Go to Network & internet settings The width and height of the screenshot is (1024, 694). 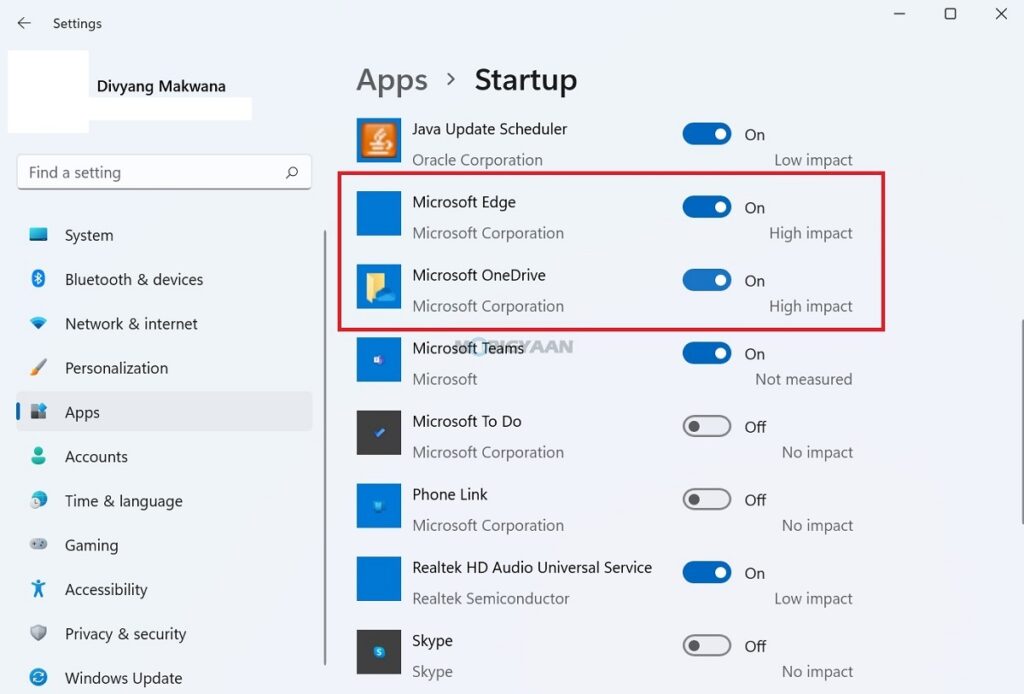point(164,324)
